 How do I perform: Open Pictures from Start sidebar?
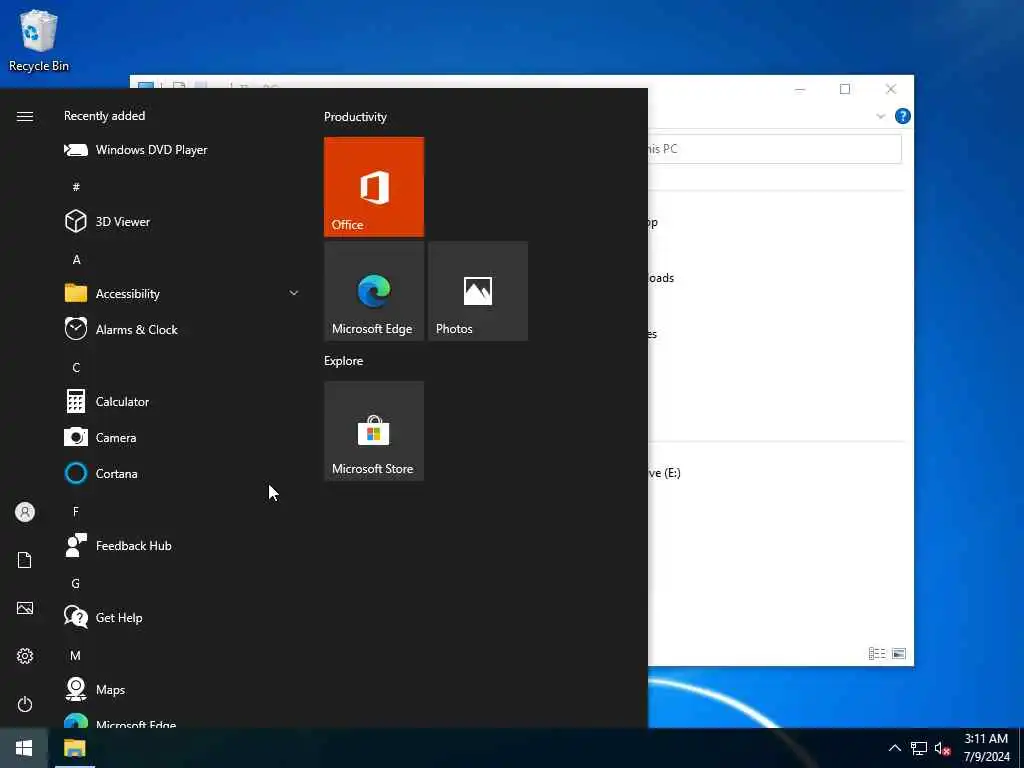(25, 608)
